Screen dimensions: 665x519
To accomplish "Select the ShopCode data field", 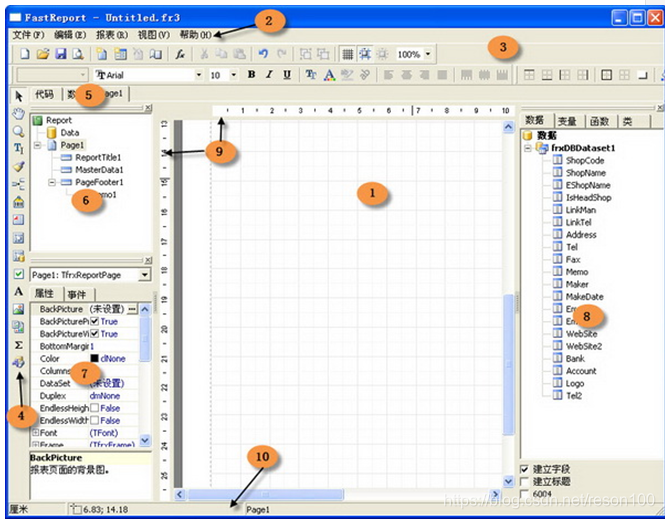I will pos(584,160).
